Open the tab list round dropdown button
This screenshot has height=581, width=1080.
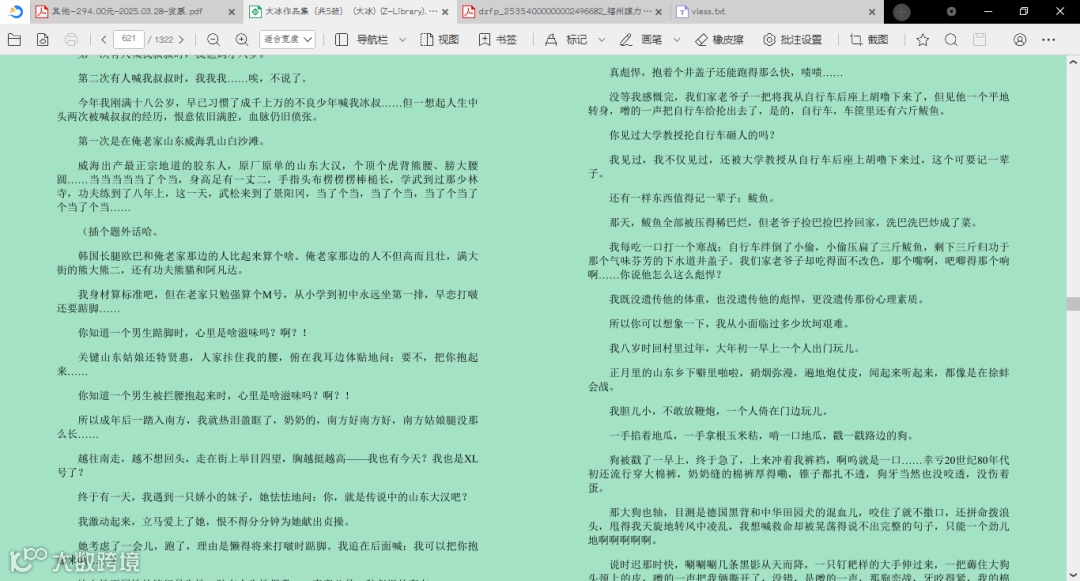951,12
